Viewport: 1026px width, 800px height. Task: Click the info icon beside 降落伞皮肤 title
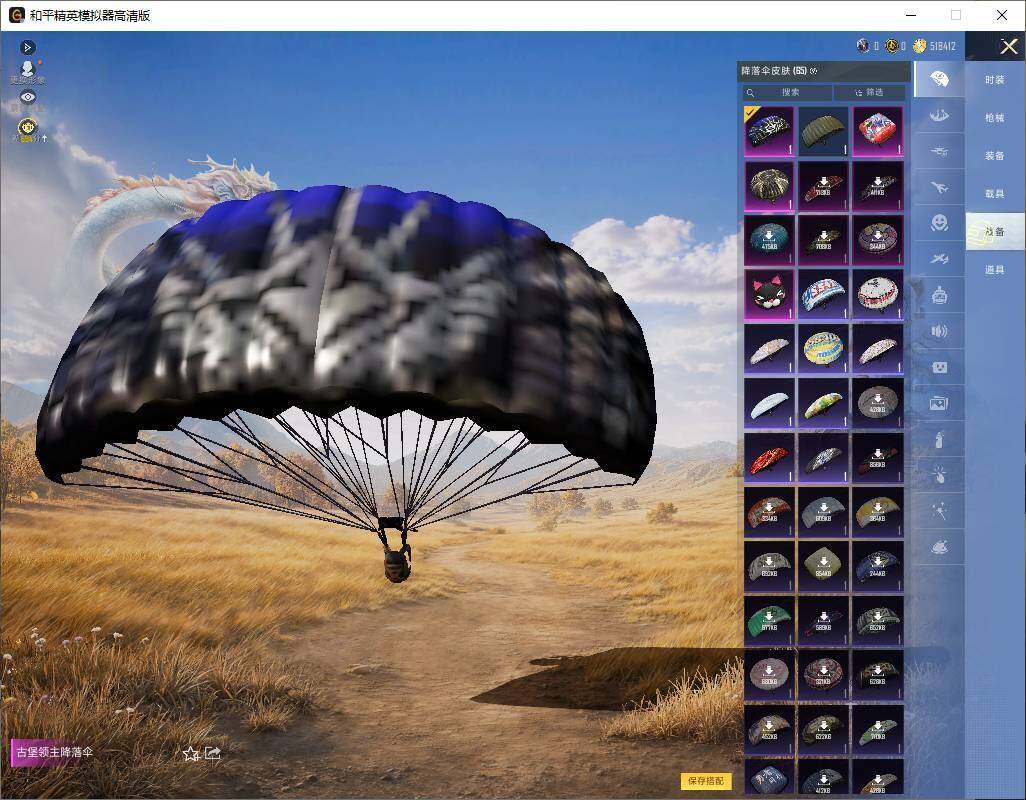813,71
